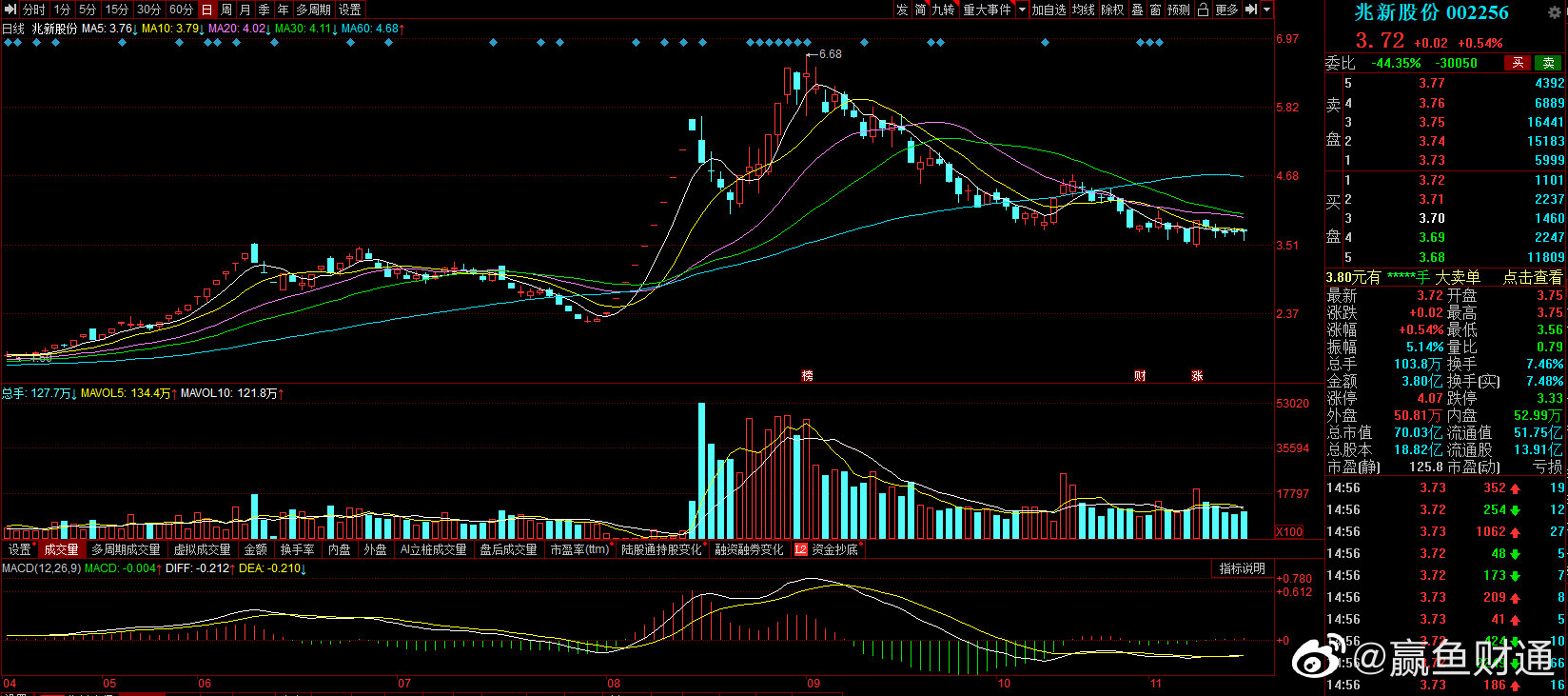Select the 换手率 indicator tab
The width and height of the screenshot is (1568, 696).
pyautogui.click(x=298, y=549)
